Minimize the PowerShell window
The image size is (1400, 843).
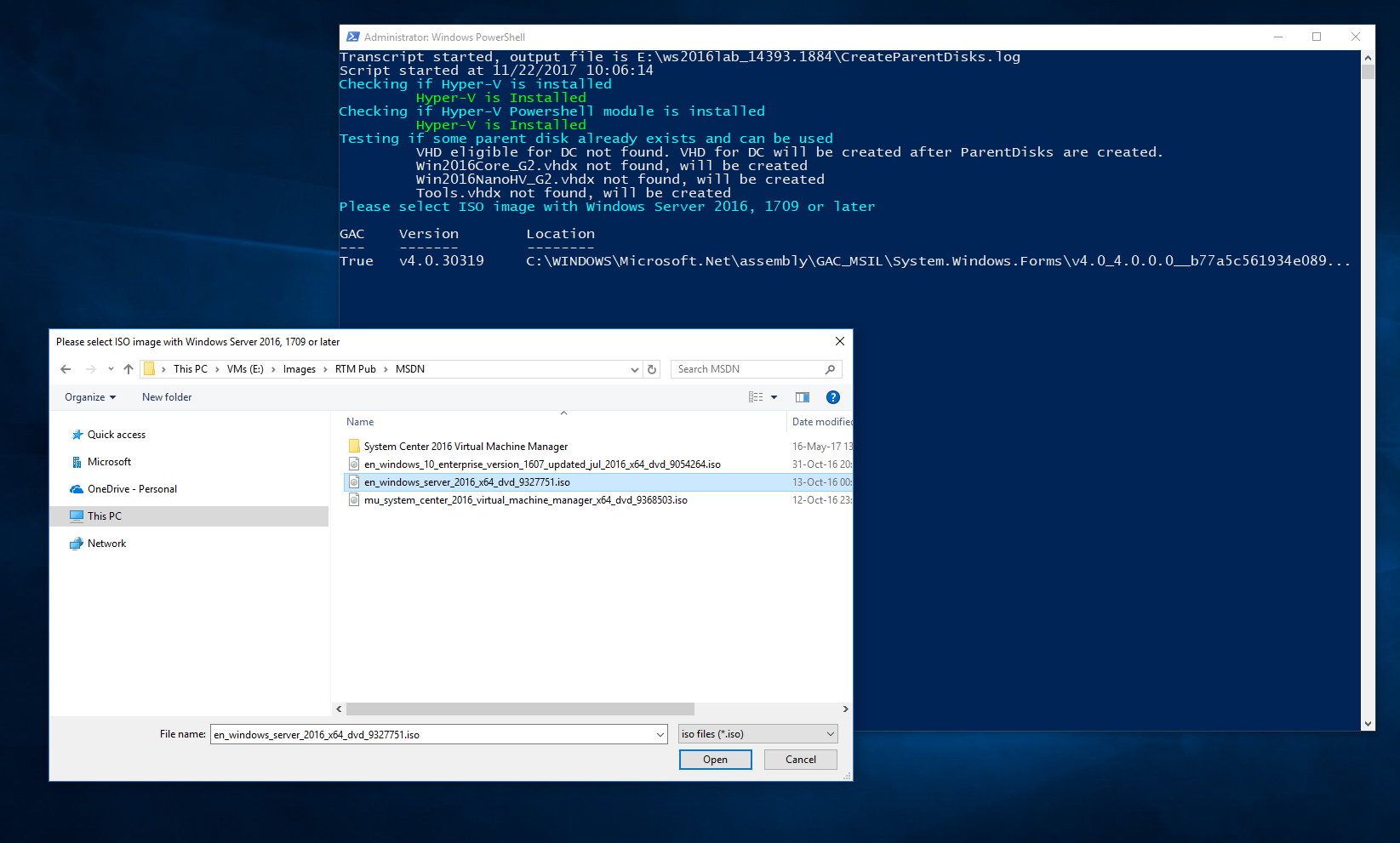point(1277,37)
